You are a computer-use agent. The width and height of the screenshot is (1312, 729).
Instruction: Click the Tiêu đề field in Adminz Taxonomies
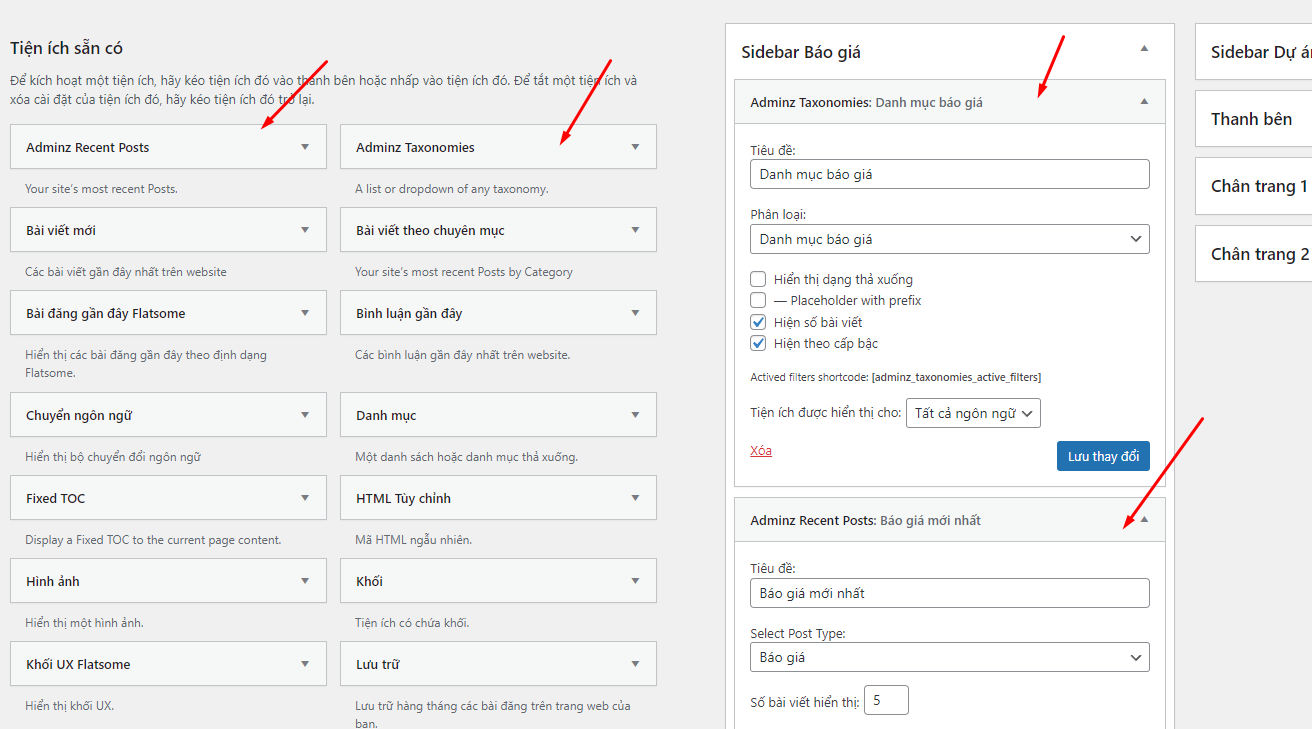[949, 174]
